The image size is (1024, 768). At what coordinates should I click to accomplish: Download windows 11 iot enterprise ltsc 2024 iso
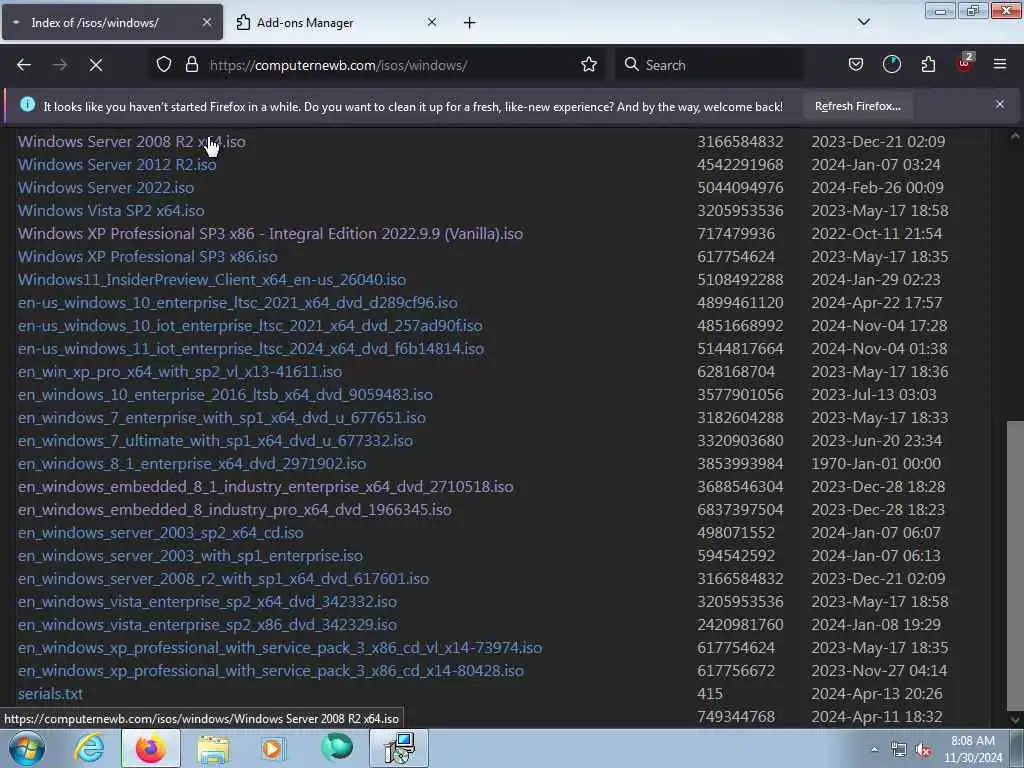[x=251, y=349]
